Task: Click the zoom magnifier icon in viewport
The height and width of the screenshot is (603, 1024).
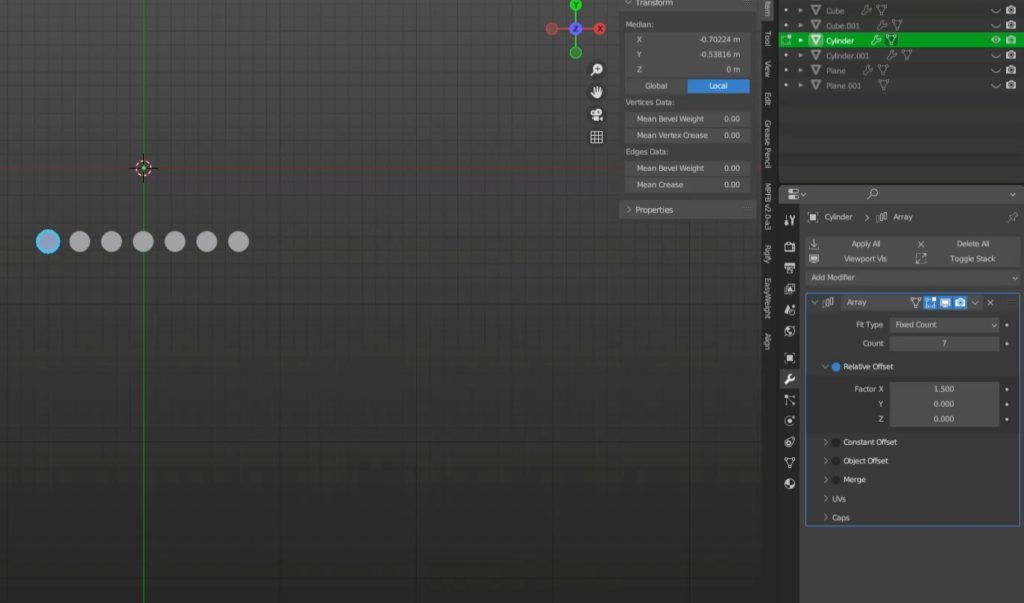Action: tap(597, 70)
